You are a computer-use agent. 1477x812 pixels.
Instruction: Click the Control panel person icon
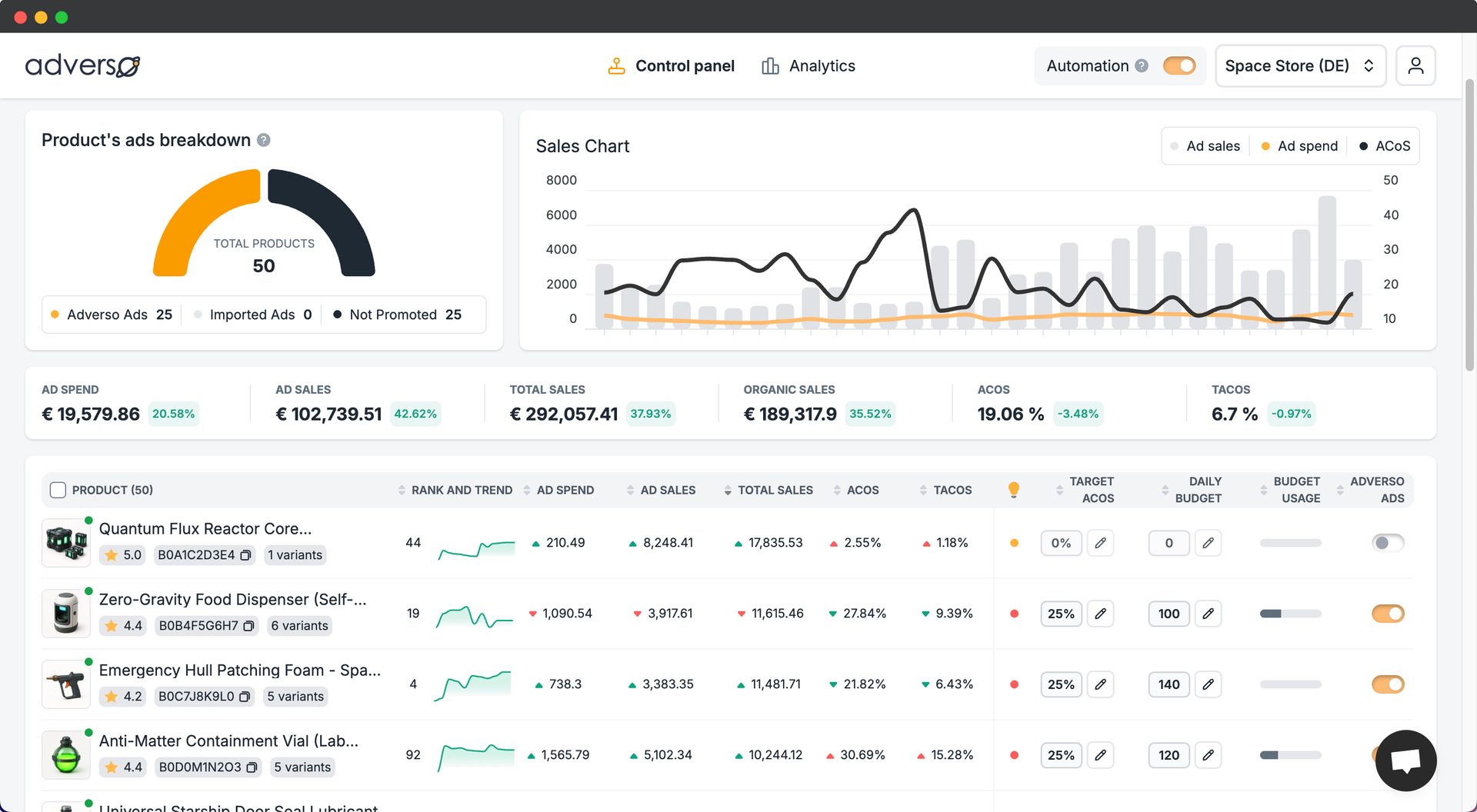click(615, 66)
